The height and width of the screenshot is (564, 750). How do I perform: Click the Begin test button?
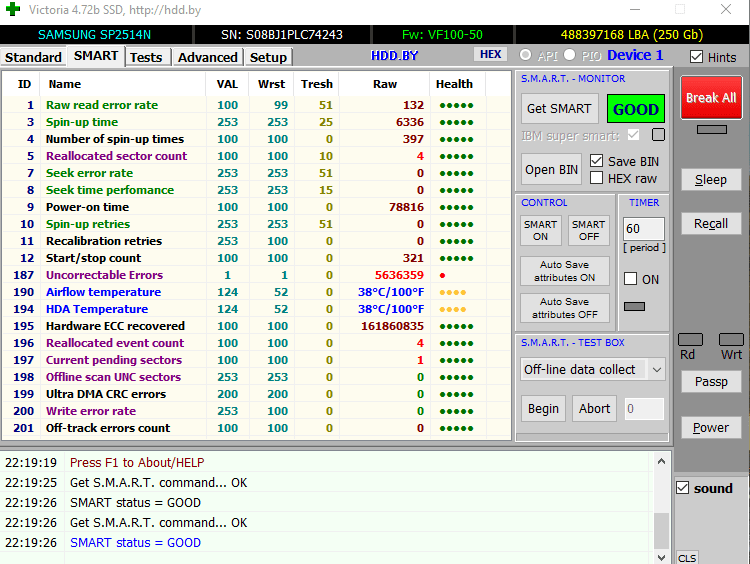[543, 409]
